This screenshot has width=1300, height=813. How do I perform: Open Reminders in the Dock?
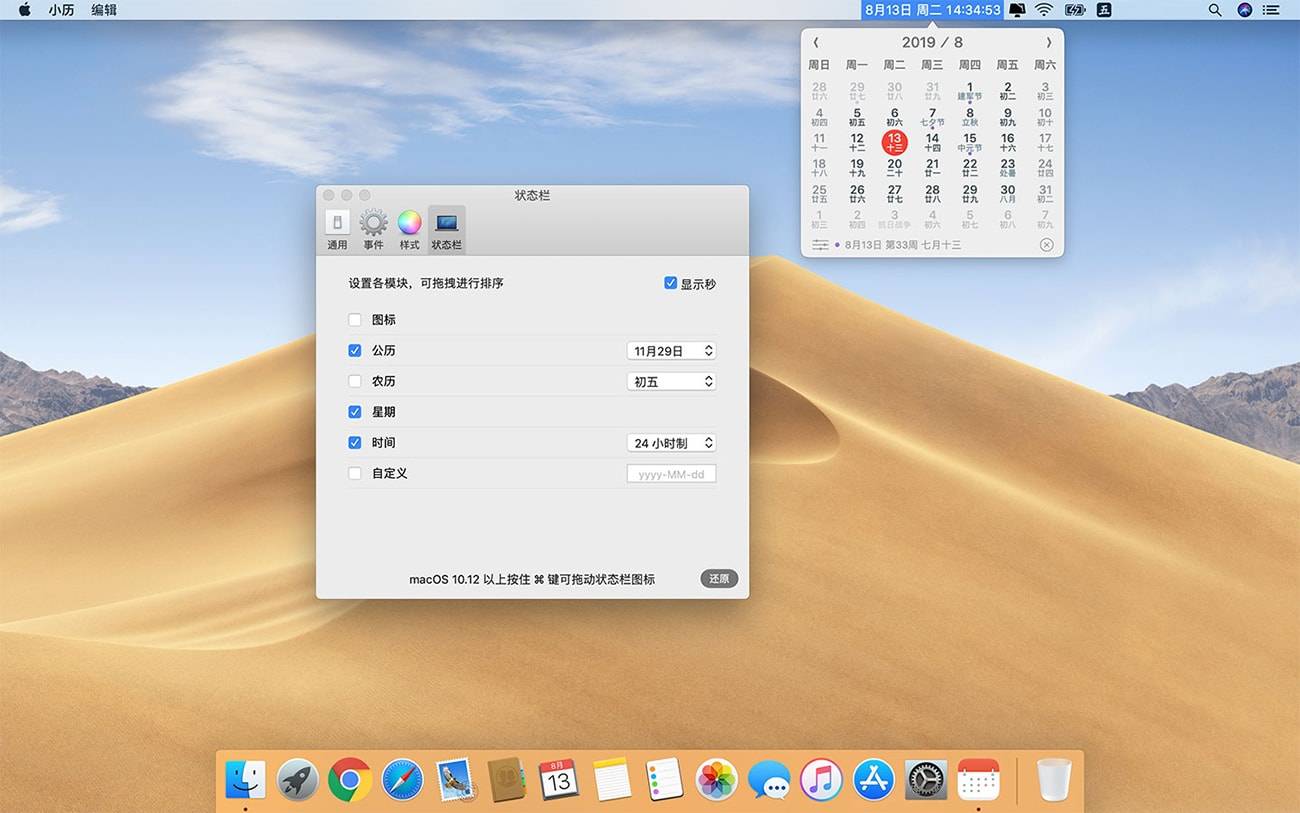[664, 780]
